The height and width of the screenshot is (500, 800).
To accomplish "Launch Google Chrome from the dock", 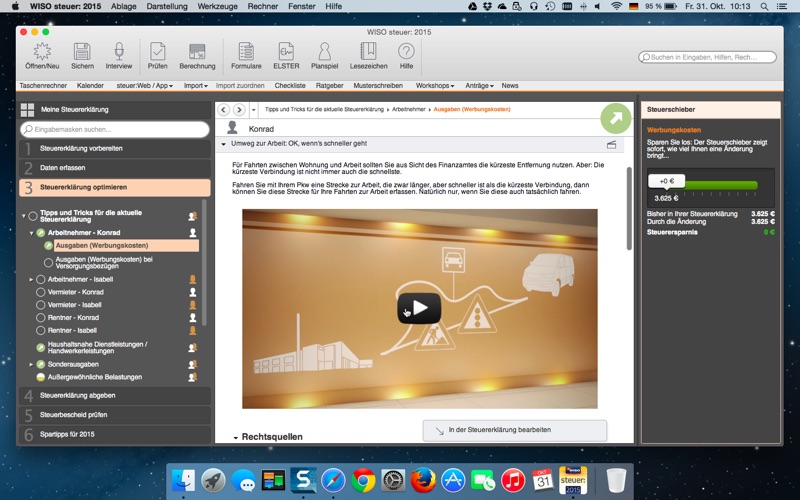I will pos(363,480).
